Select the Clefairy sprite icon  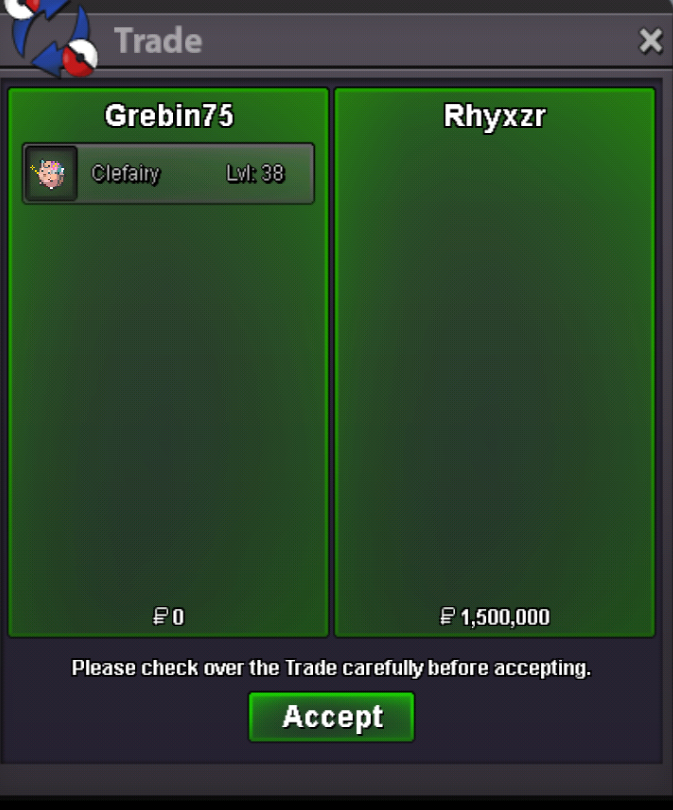tap(51, 174)
